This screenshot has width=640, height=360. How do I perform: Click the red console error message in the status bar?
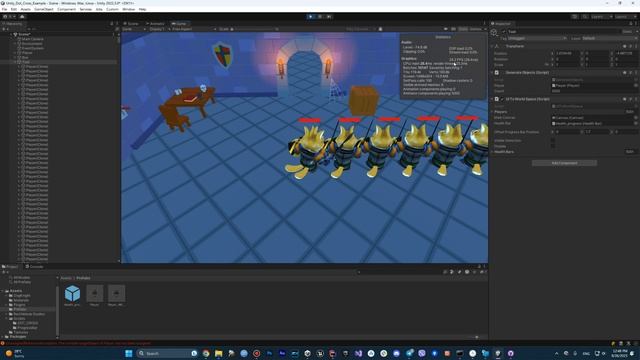coord(78,343)
